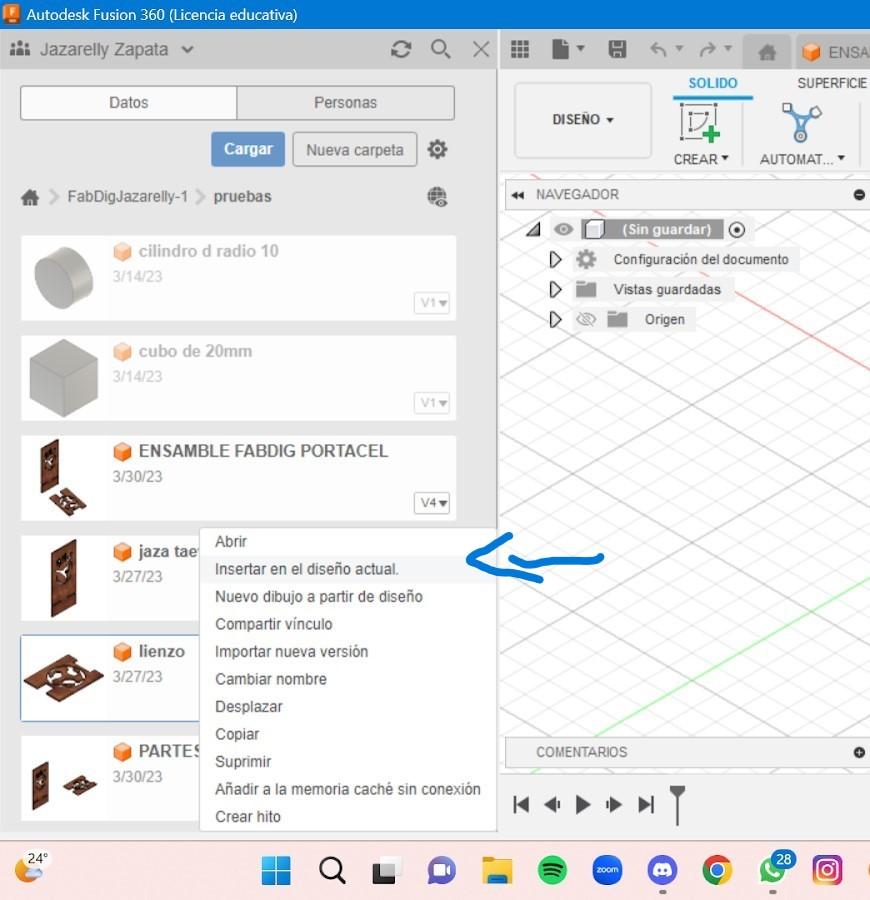Open File Explorer from the taskbar

pos(497,870)
